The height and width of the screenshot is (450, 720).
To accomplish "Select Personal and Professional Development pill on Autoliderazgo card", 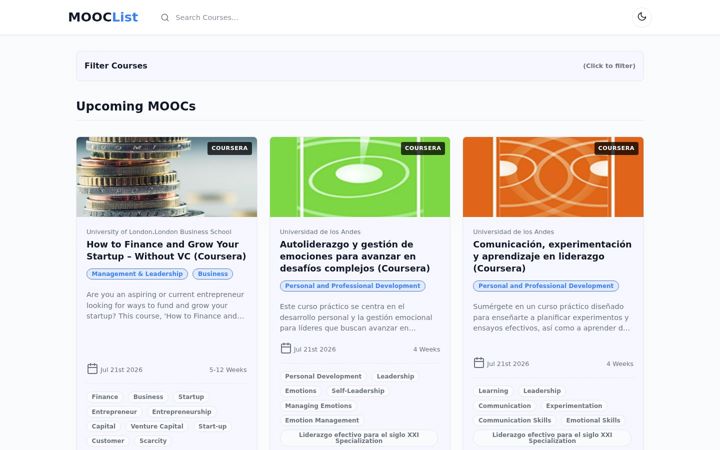I will click(352, 286).
